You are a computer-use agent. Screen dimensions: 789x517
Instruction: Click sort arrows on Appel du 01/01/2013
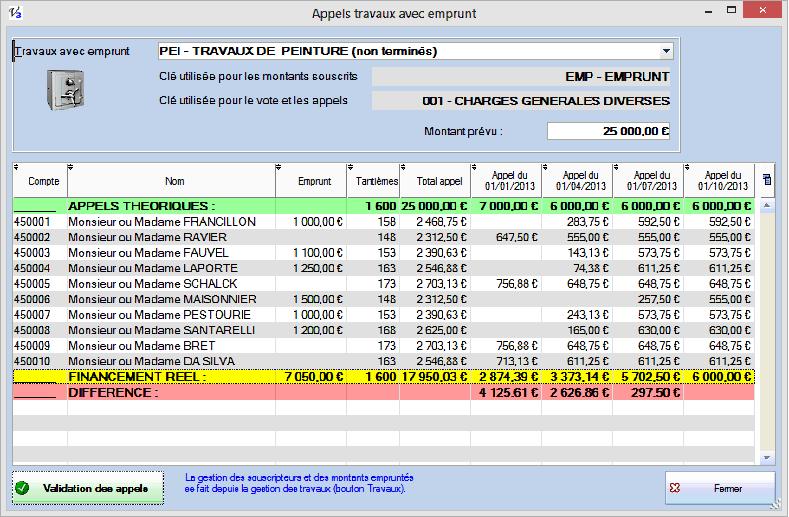click(x=474, y=167)
